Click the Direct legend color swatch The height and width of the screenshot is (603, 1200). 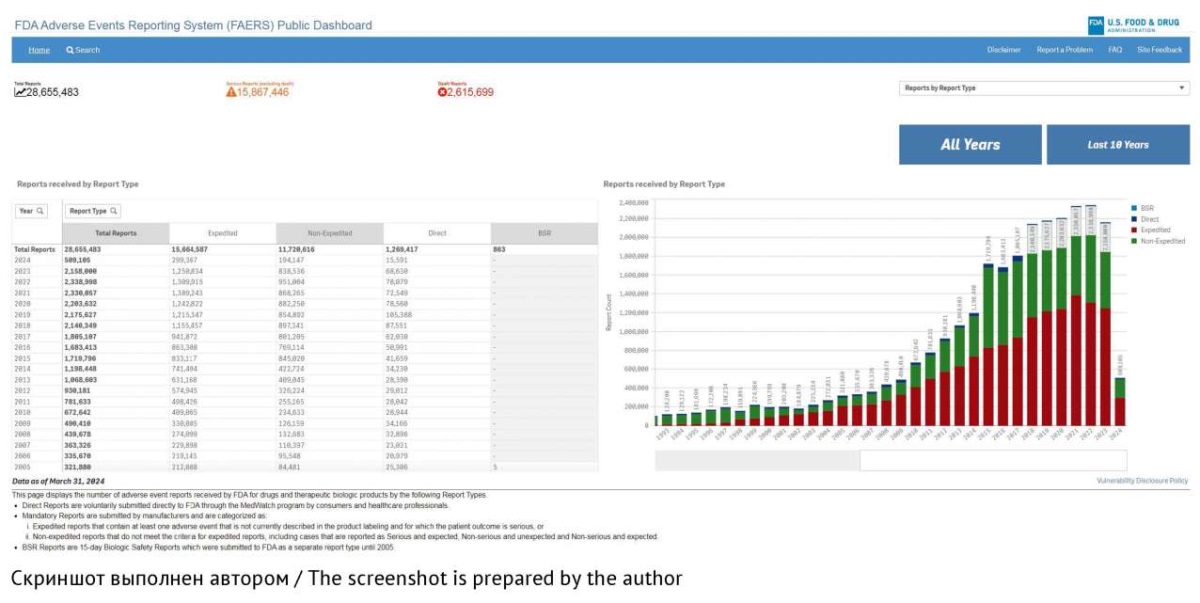click(1133, 219)
